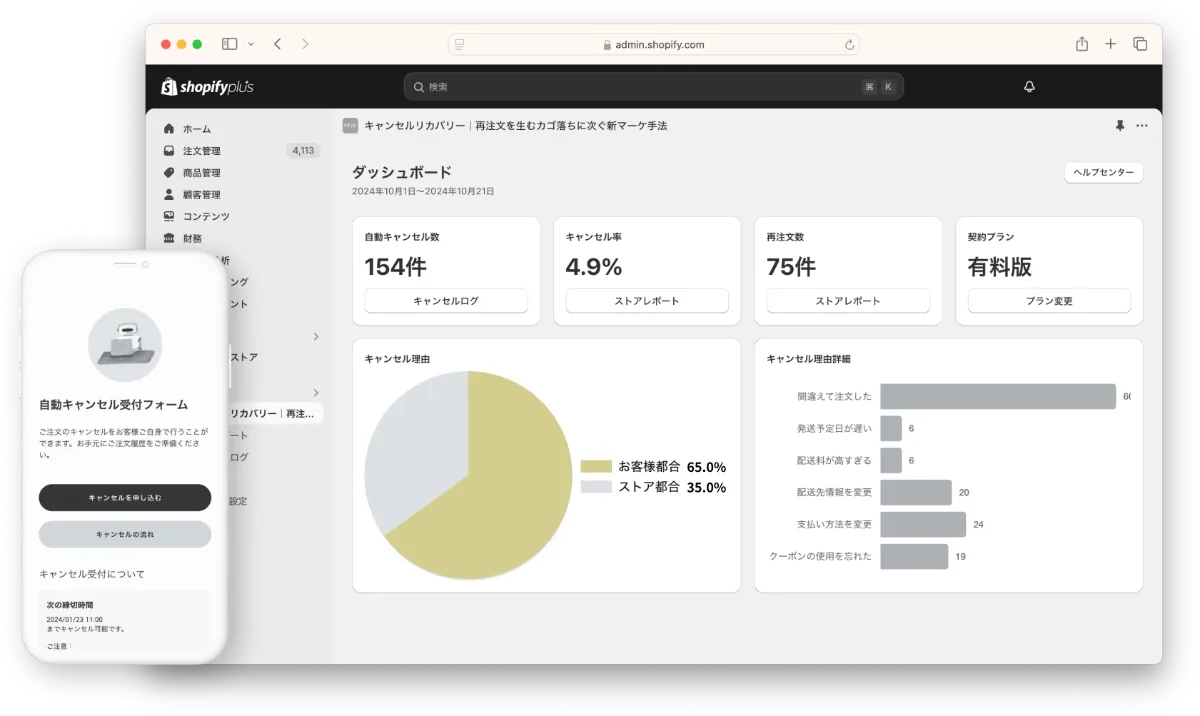Go back using the browser back arrow
Screen dimensions: 1200x716
(277, 44)
